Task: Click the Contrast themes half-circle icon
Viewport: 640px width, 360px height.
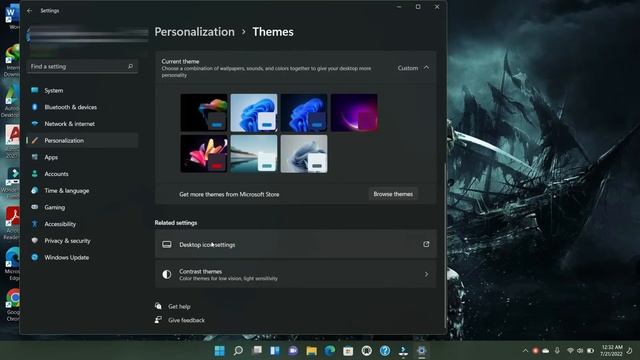Action: coord(167,274)
